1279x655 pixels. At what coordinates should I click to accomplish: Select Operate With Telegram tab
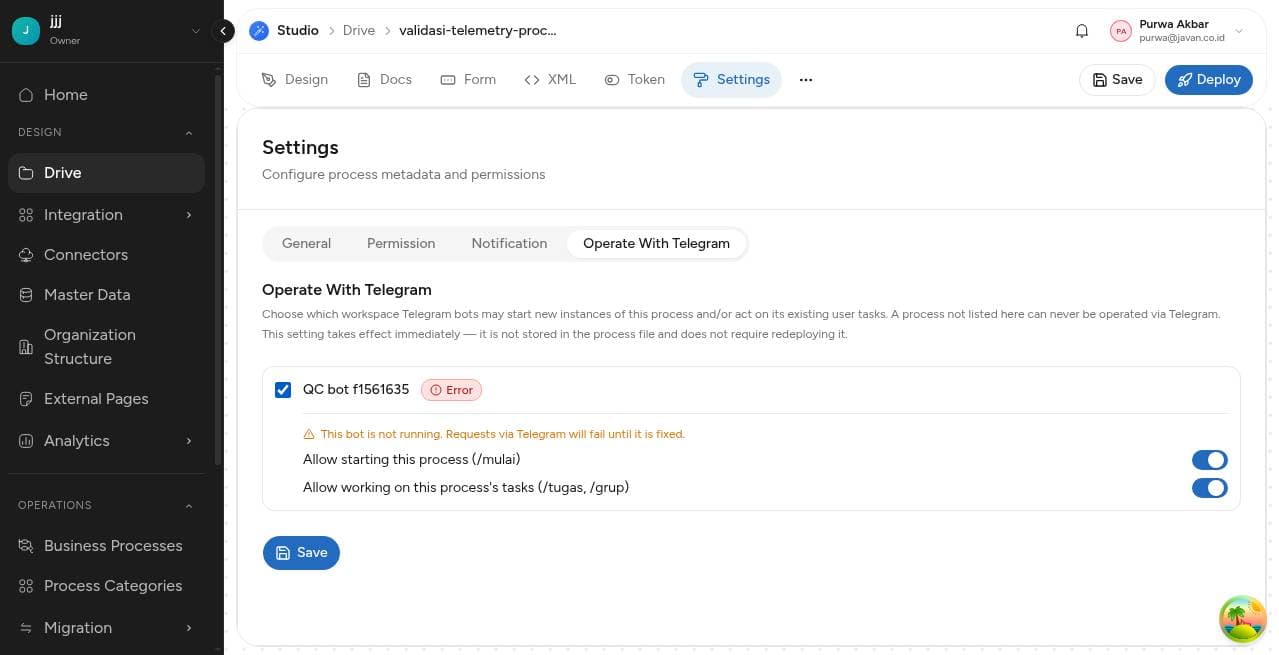[656, 244]
